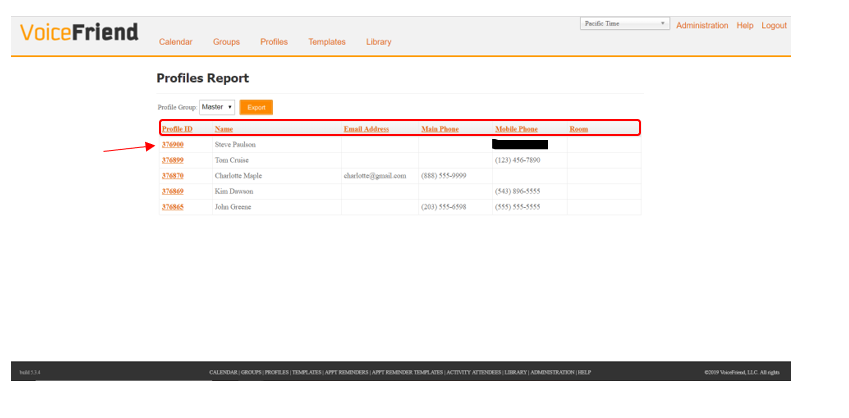
Task: Open APPT REMINDERS in the footer
Action: pyautogui.click(x=347, y=373)
